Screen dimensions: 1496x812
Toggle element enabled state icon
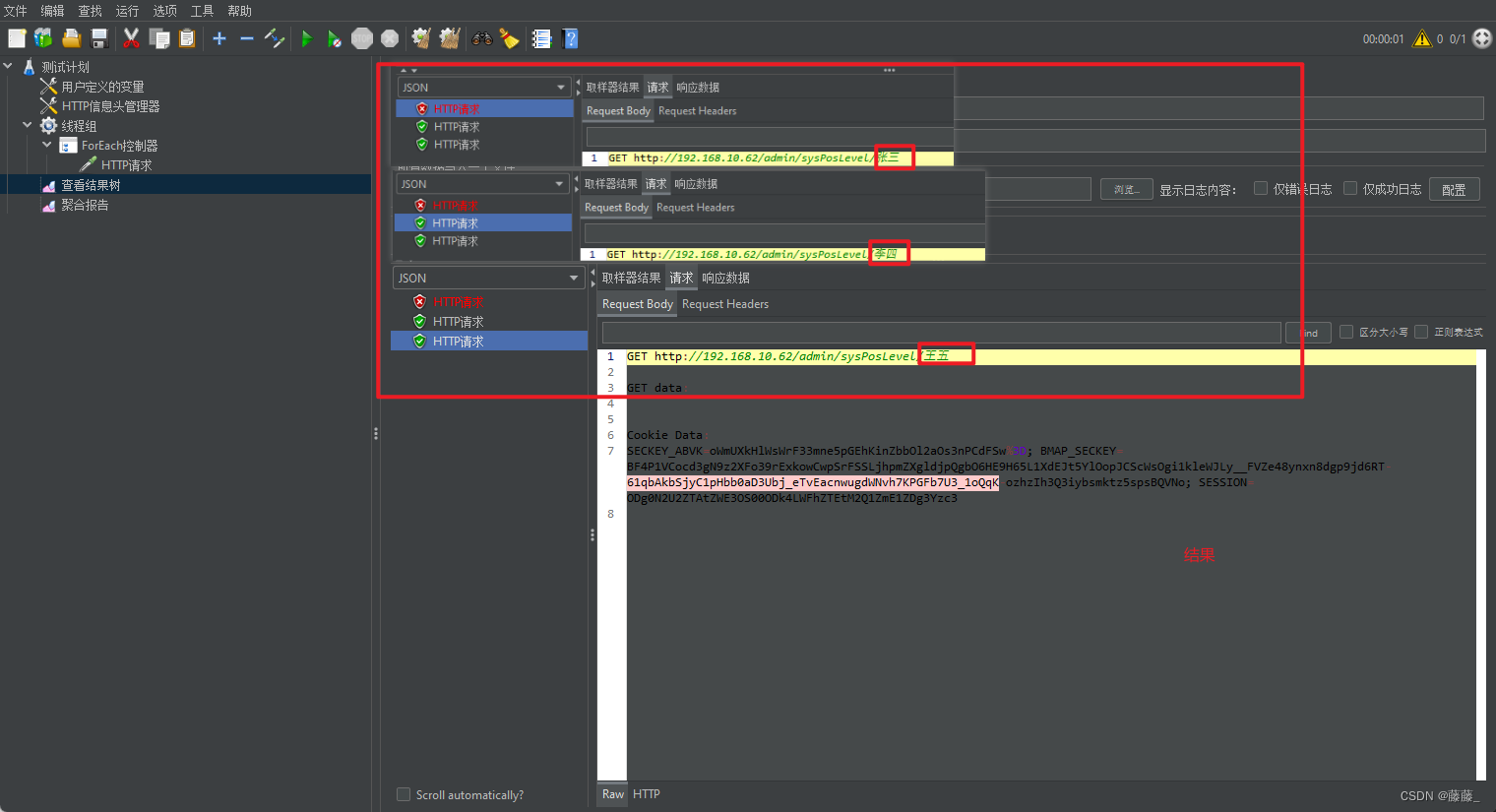[275, 38]
